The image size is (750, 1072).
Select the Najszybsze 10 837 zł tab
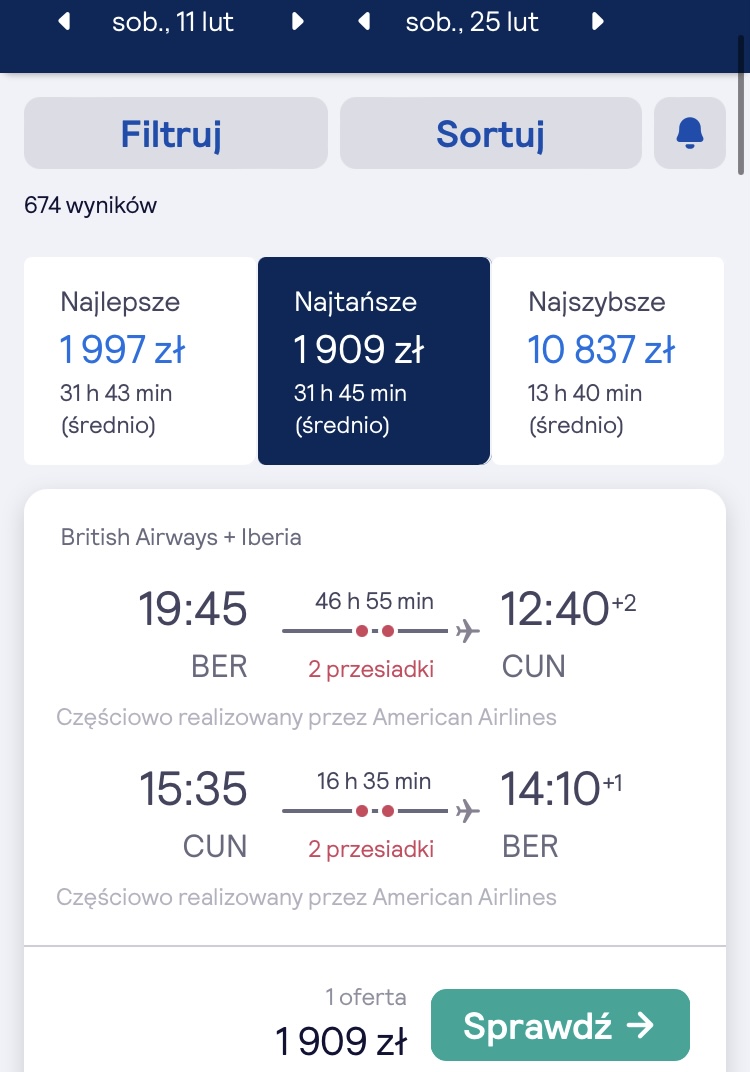[608, 361]
